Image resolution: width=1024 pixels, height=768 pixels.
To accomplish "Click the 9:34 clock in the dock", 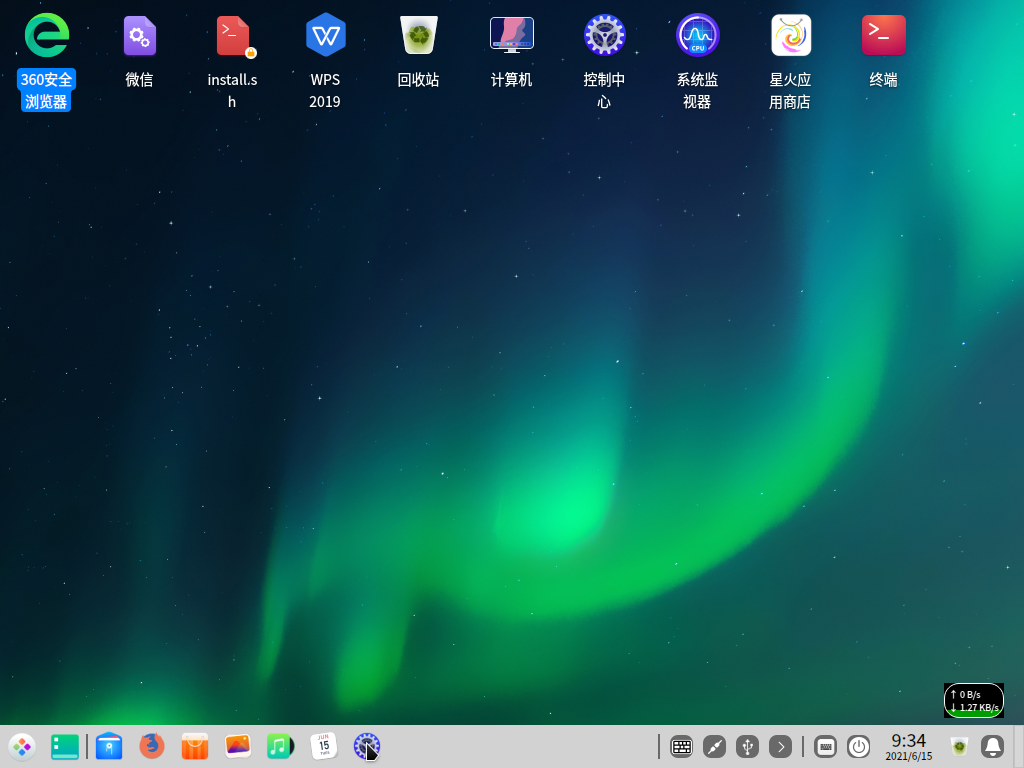I will (908, 746).
